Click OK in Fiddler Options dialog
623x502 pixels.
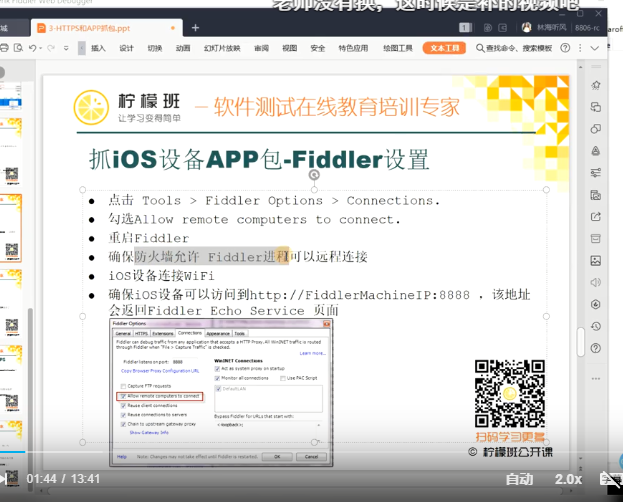point(277,457)
